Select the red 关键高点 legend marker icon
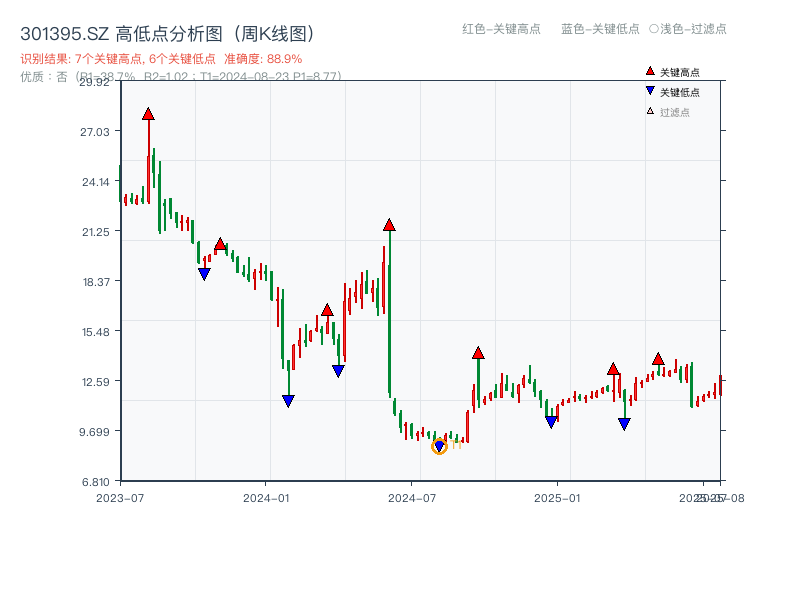 point(648,71)
